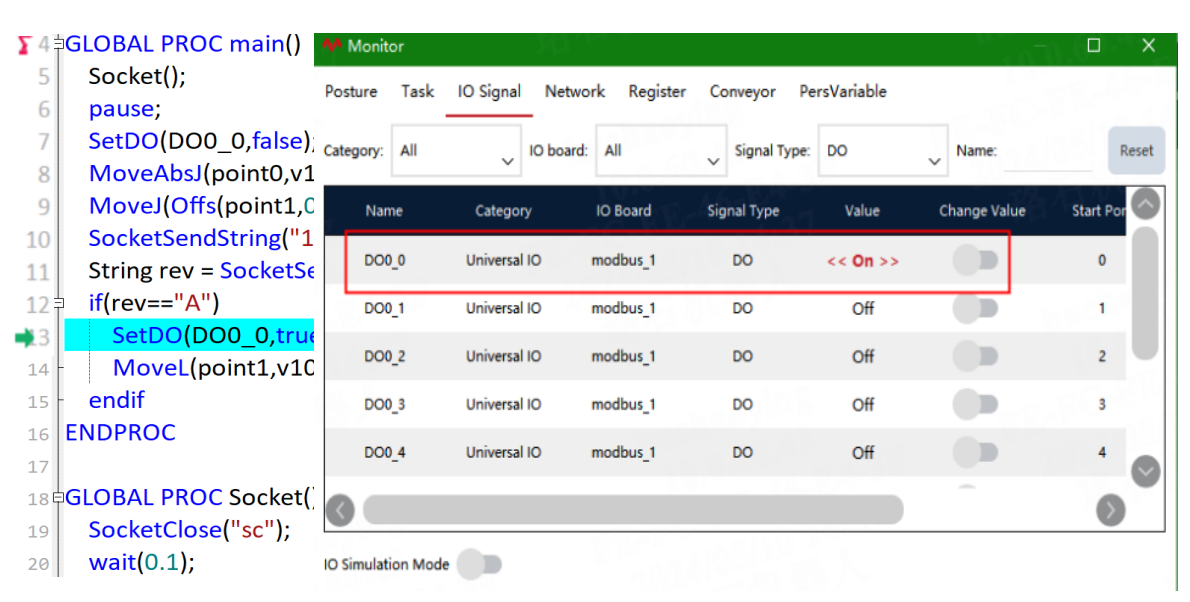Open the Signal Type DO dropdown
Image resolution: width=1190 pixels, height=602 pixels.
pyautogui.click(x=883, y=150)
